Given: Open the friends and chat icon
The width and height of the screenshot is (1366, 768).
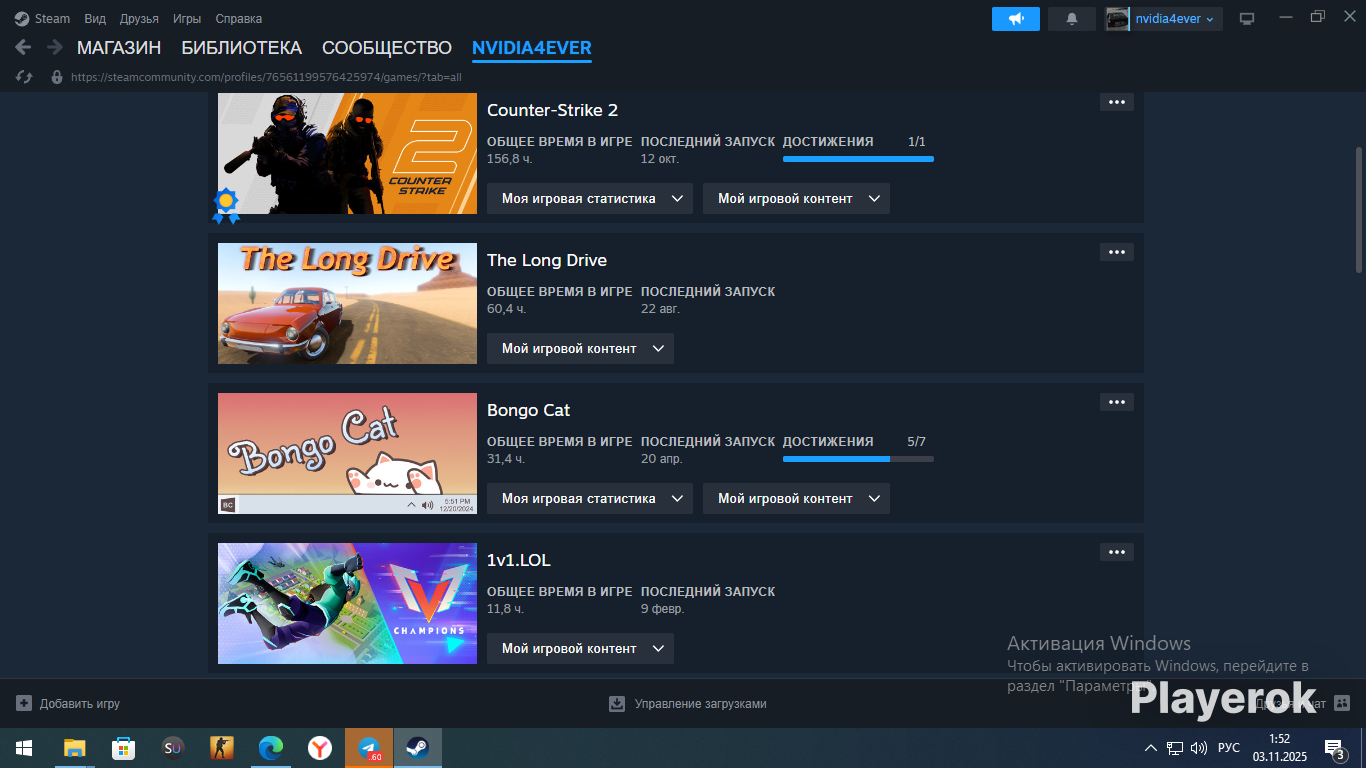Looking at the screenshot, I should point(1342,704).
